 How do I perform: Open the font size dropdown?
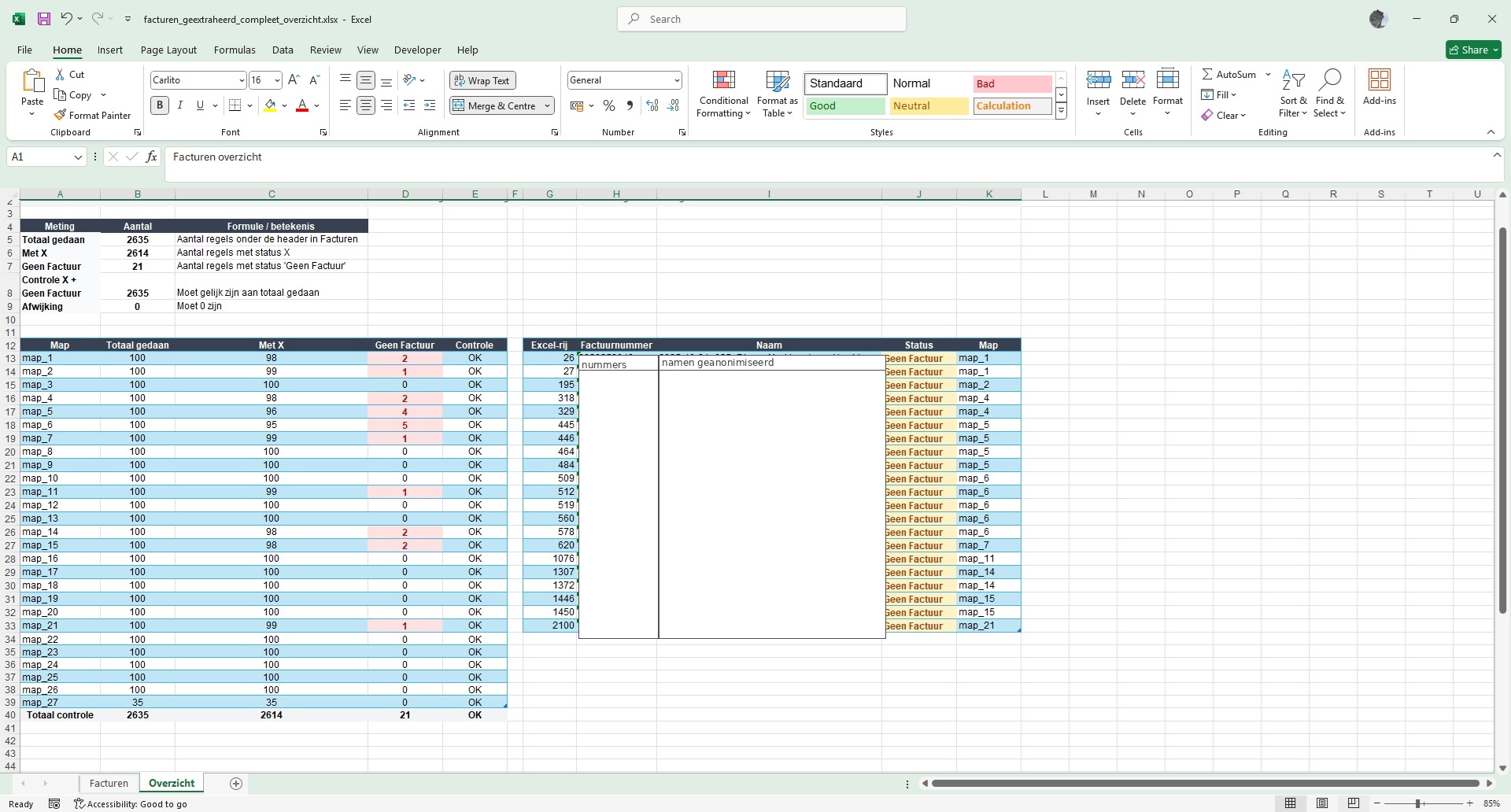pos(277,80)
